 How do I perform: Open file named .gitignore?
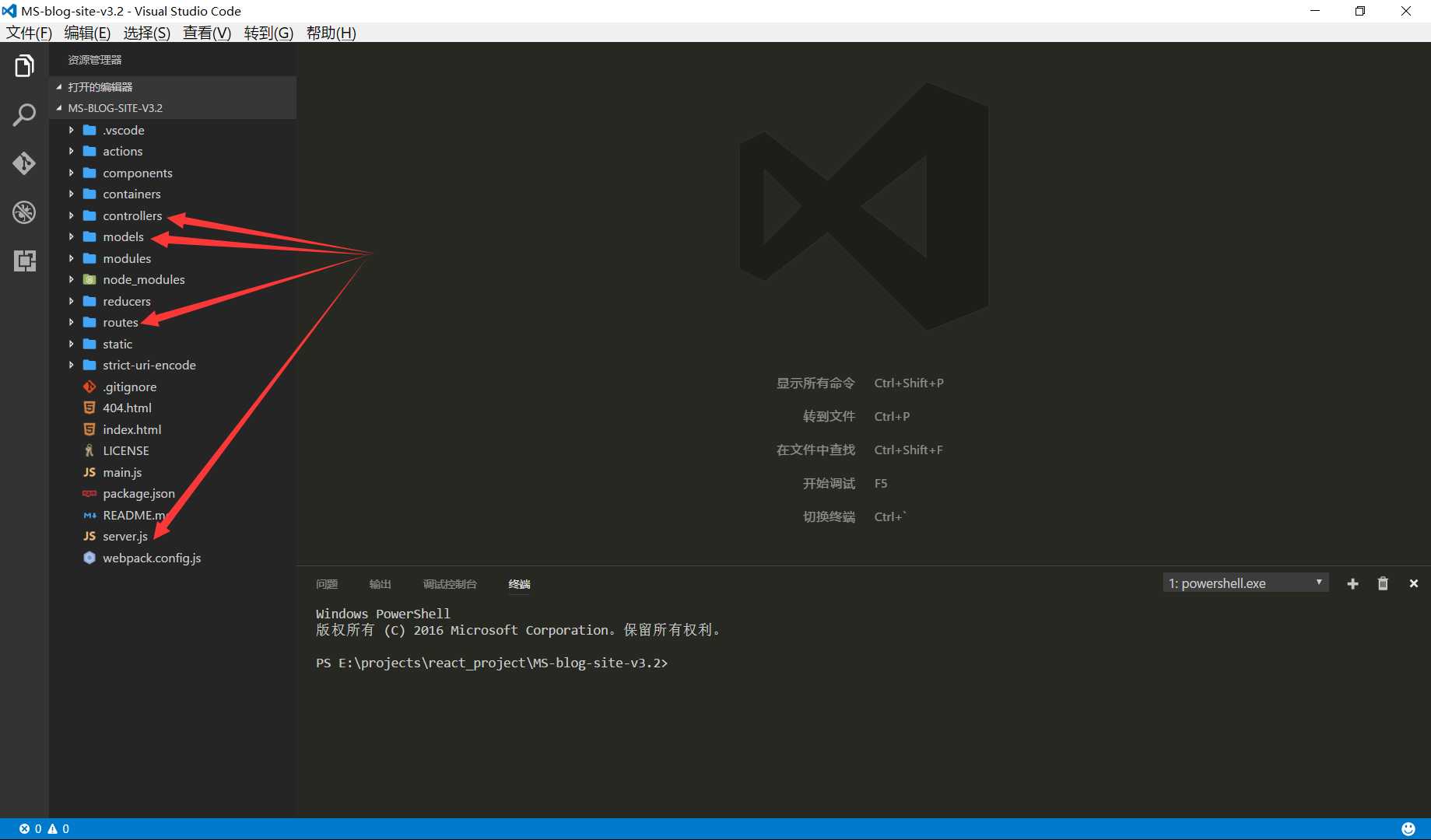pos(129,387)
